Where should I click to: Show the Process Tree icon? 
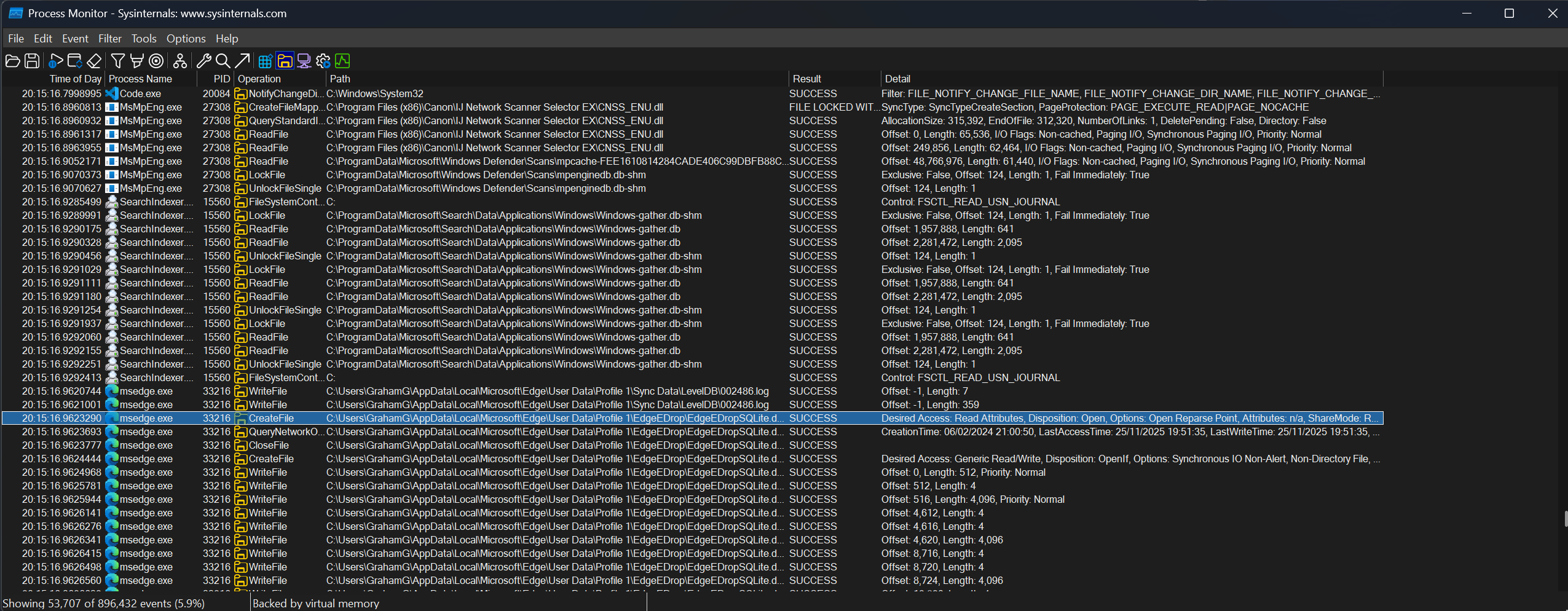(180, 61)
